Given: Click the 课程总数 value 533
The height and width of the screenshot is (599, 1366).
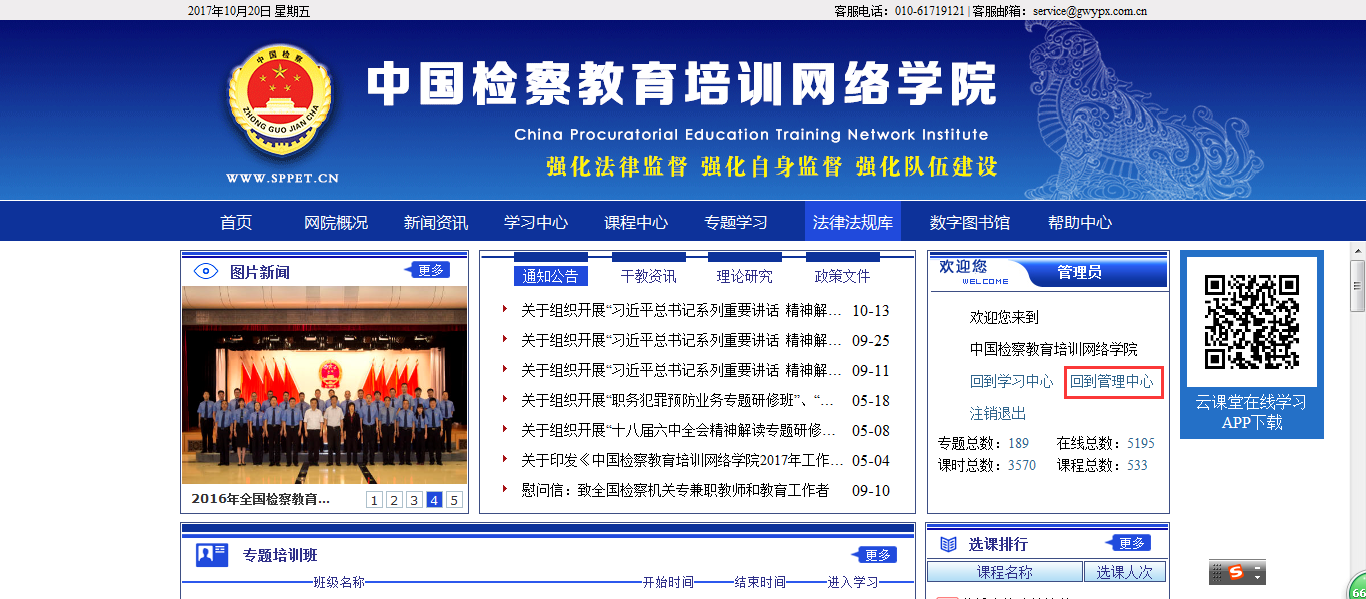Looking at the screenshot, I should (x=1137, y=465).
